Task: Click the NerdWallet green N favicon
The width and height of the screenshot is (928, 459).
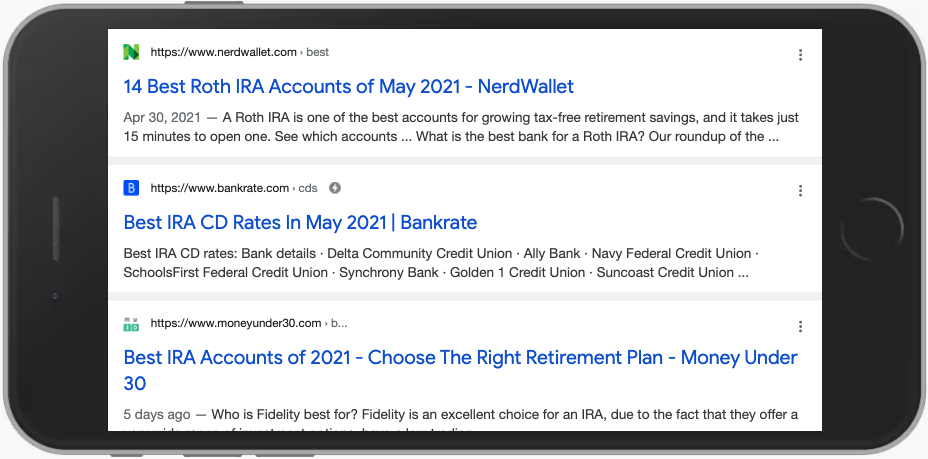Action: [131, 52]
